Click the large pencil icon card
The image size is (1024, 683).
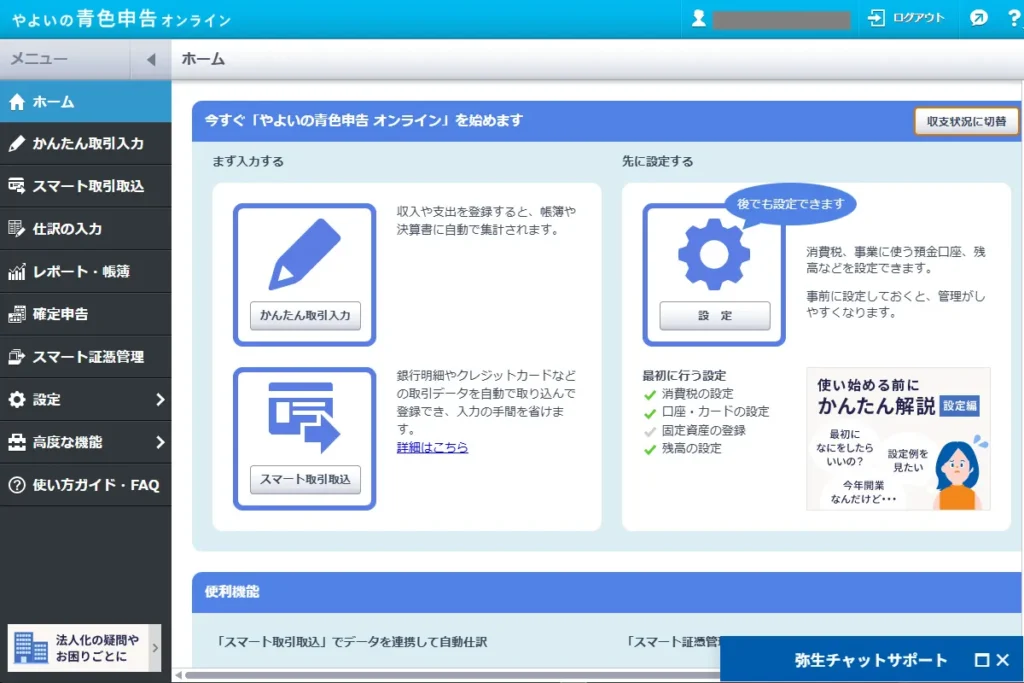(304, 254)
